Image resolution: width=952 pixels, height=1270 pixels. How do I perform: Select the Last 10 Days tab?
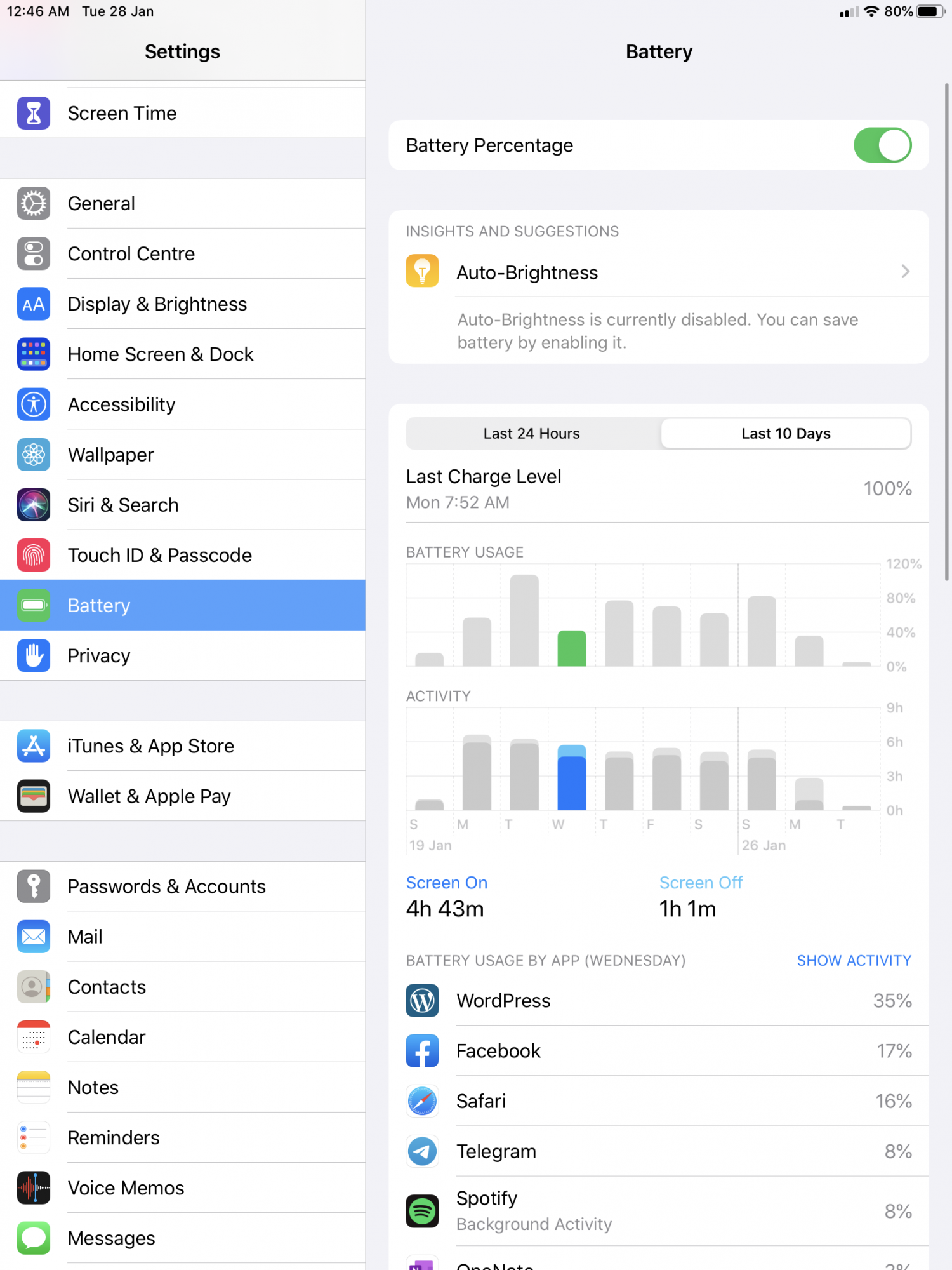tap(786, 434)
